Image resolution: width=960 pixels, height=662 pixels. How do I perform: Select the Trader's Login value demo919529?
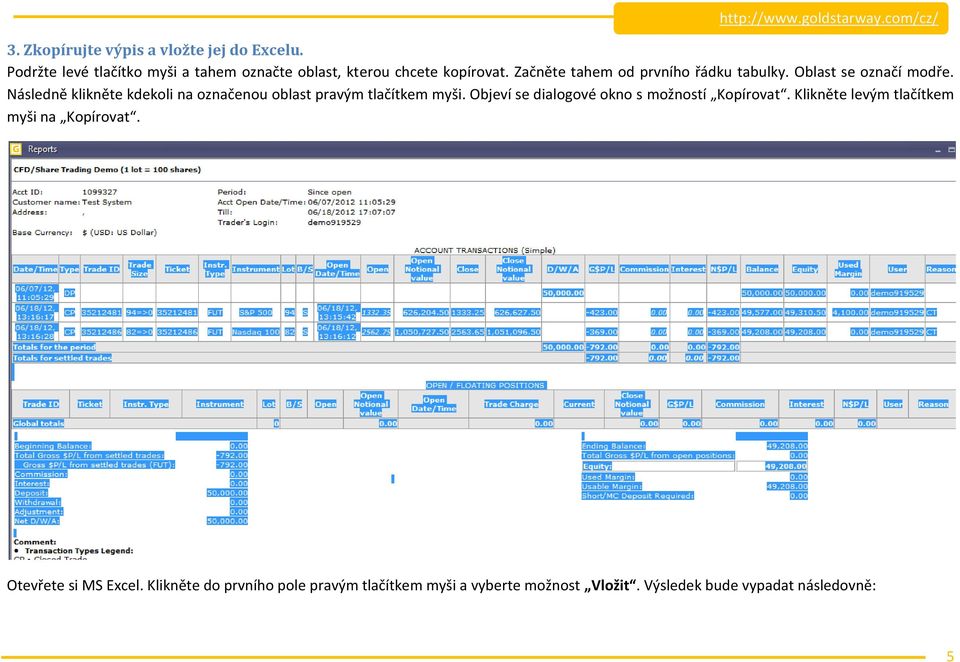pos(334,222)
